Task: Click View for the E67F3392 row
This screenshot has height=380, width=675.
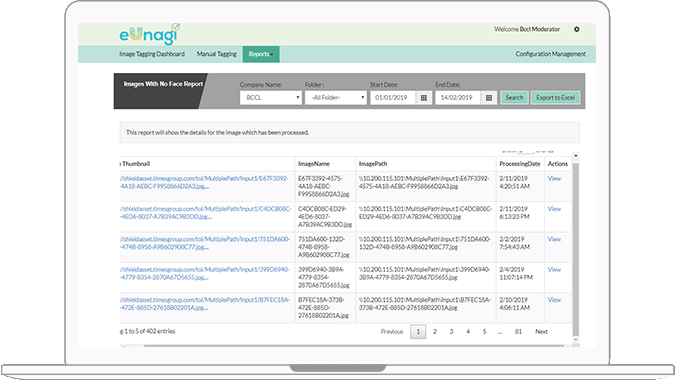Action: tap(554, 179)
